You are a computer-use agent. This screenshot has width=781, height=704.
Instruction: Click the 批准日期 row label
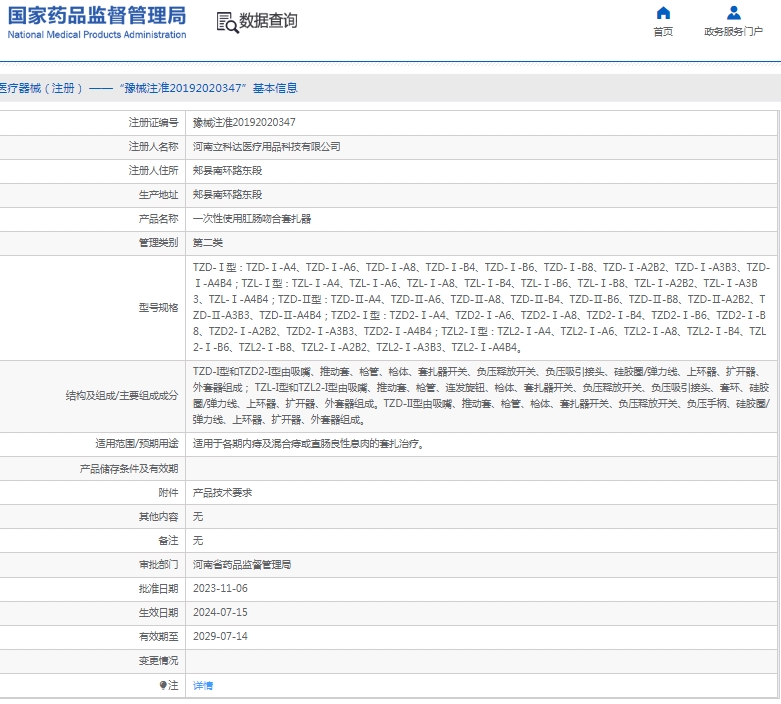click(x=158, y=588)
